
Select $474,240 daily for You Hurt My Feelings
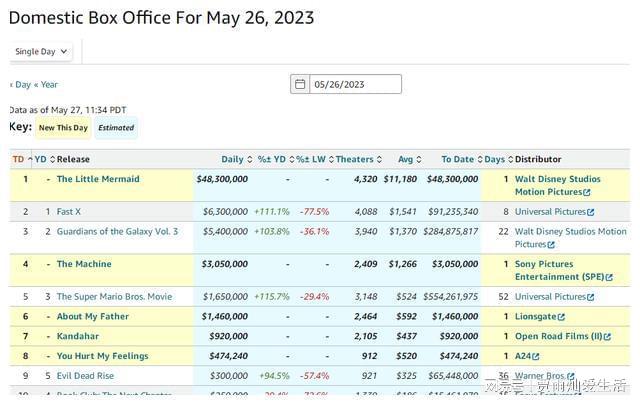(228, 356)
